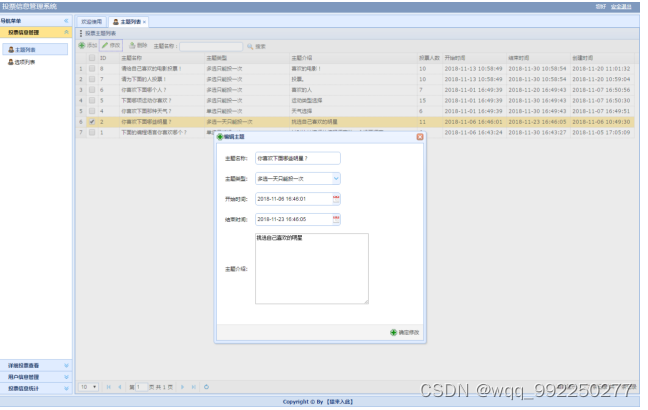Open the 主题类型 dropdown in the dialog
The width and height of the screenshot is (648, 410).
click(x=336, y=179)
